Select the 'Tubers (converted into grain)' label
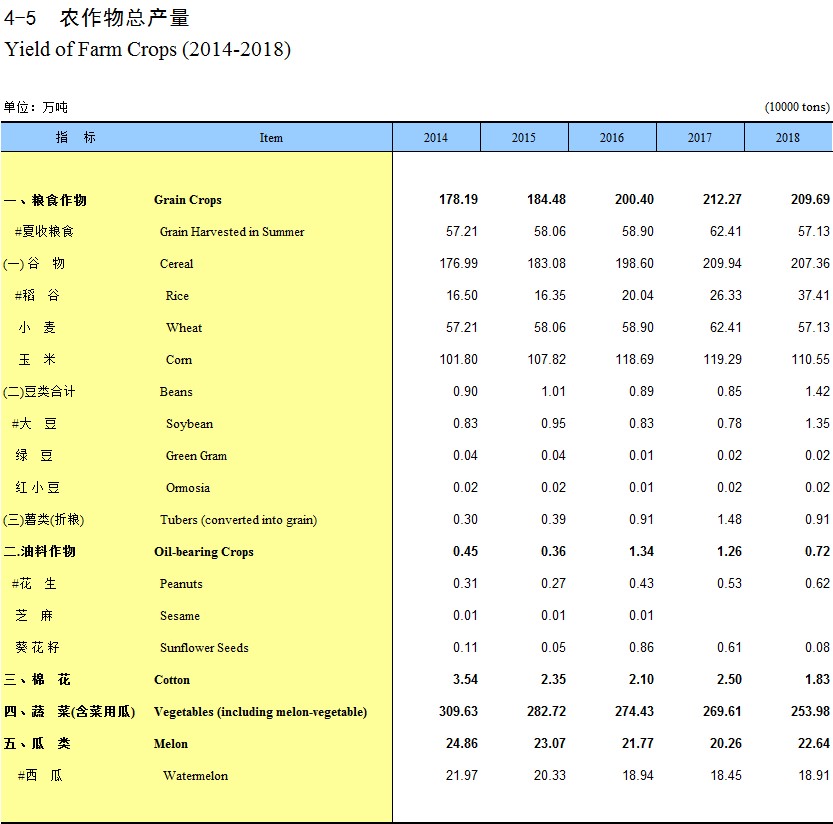Viewport: 833px width, 824px height. pos(239,520)
